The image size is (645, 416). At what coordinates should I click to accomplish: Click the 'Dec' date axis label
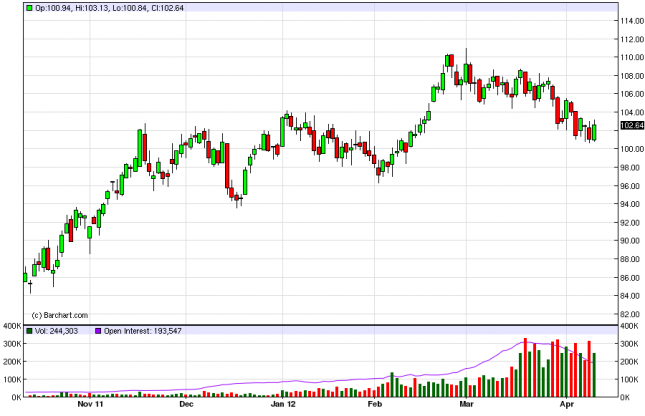[x=186, y=404]
